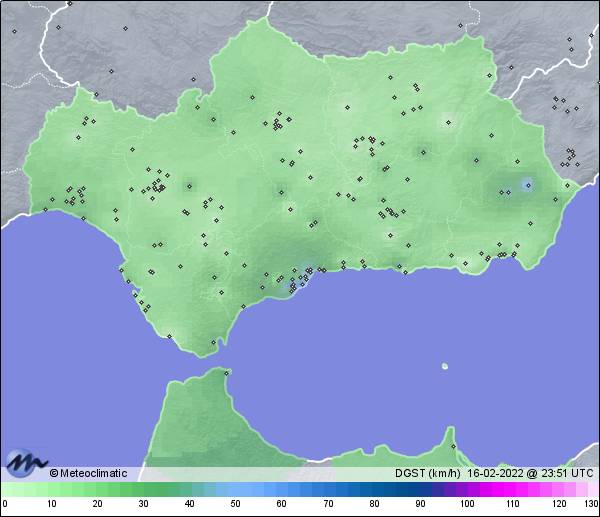This screenshot has width=600, height=517.
Task: Click the station marker near the Strait of Gibraltar
Action: (x=213, y=343)
